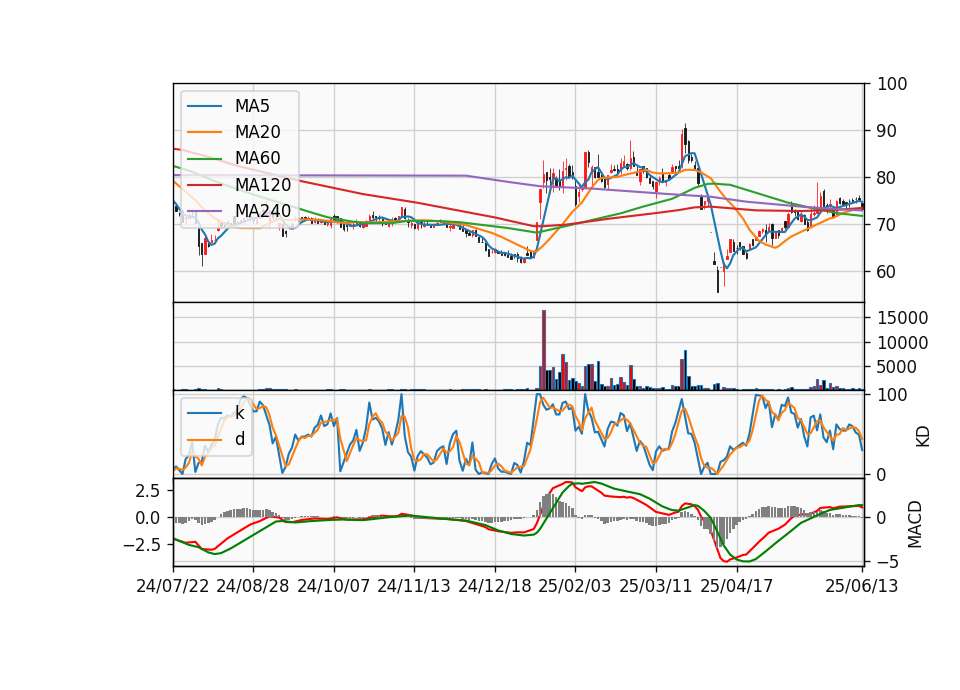
Task: Click the MA5 legend label
Action: [252, 106]
